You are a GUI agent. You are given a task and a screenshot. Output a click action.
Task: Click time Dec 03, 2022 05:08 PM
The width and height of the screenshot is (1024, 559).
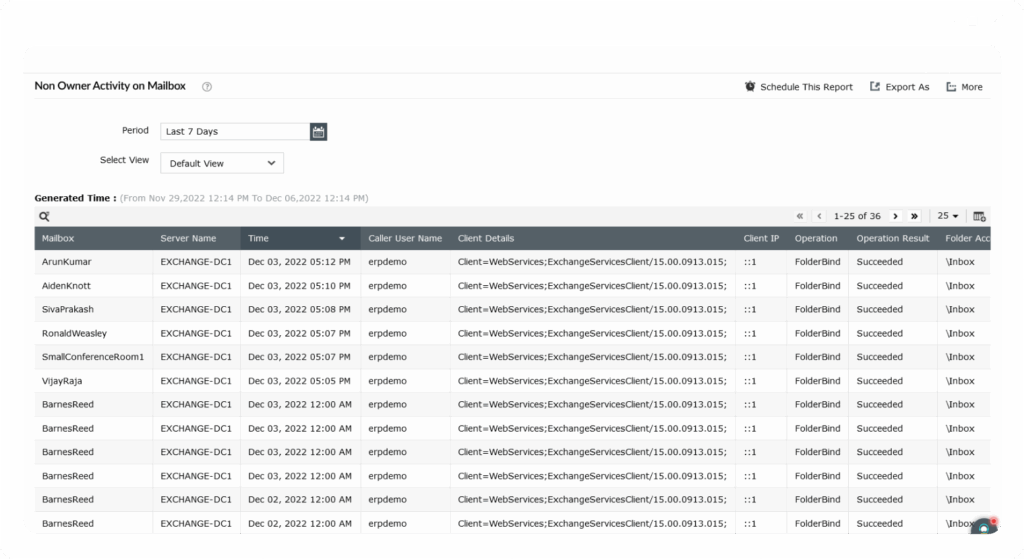(299, 310)
